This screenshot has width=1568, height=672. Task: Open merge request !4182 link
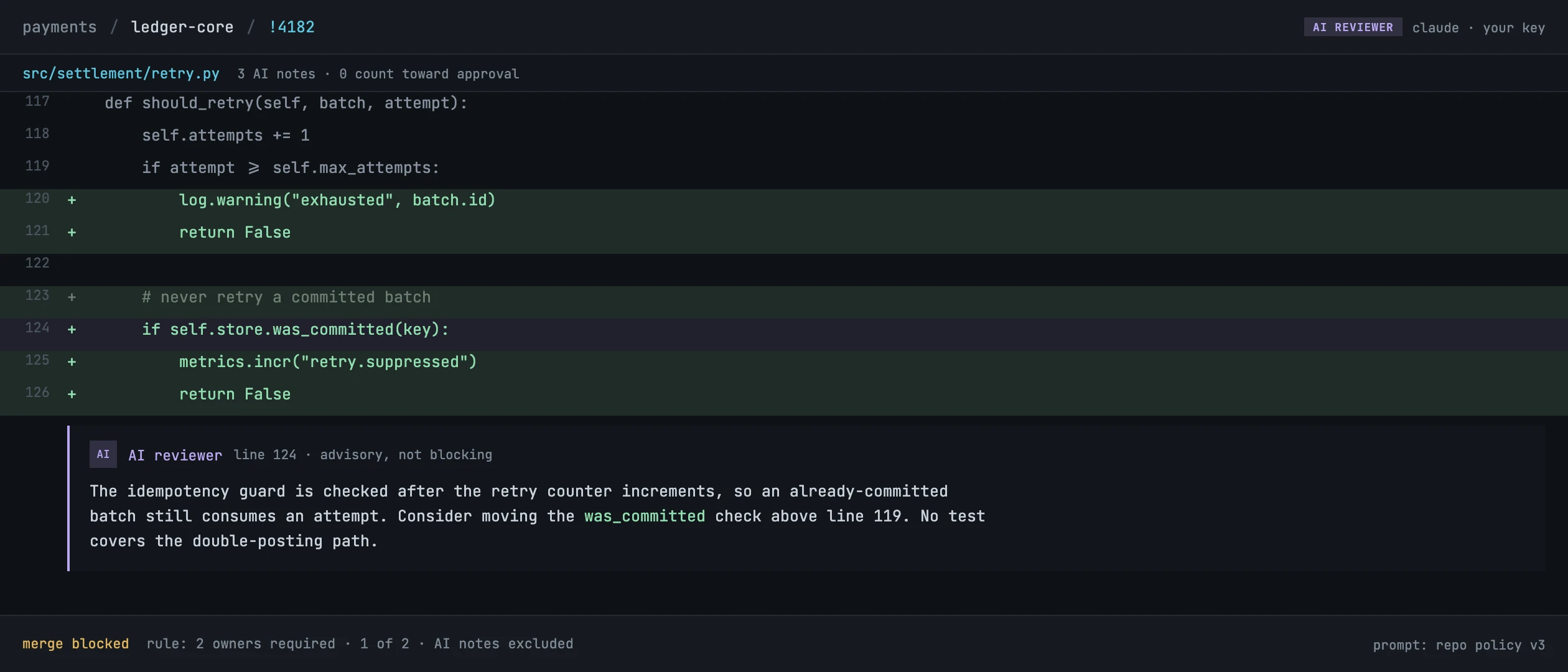tap(291, 27)
